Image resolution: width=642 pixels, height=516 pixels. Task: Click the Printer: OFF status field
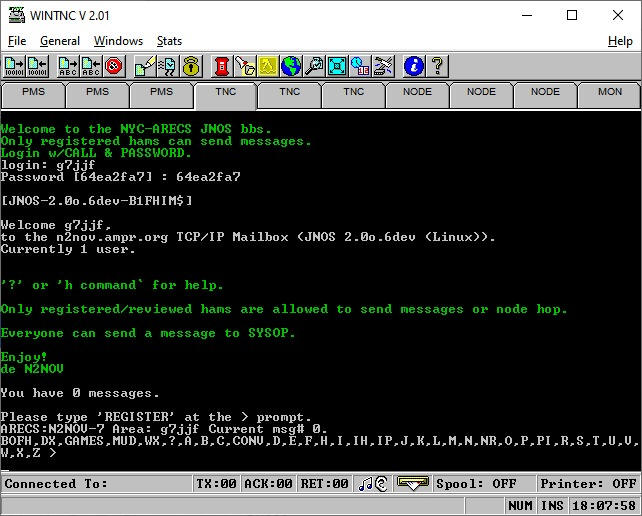click(588, 484)
